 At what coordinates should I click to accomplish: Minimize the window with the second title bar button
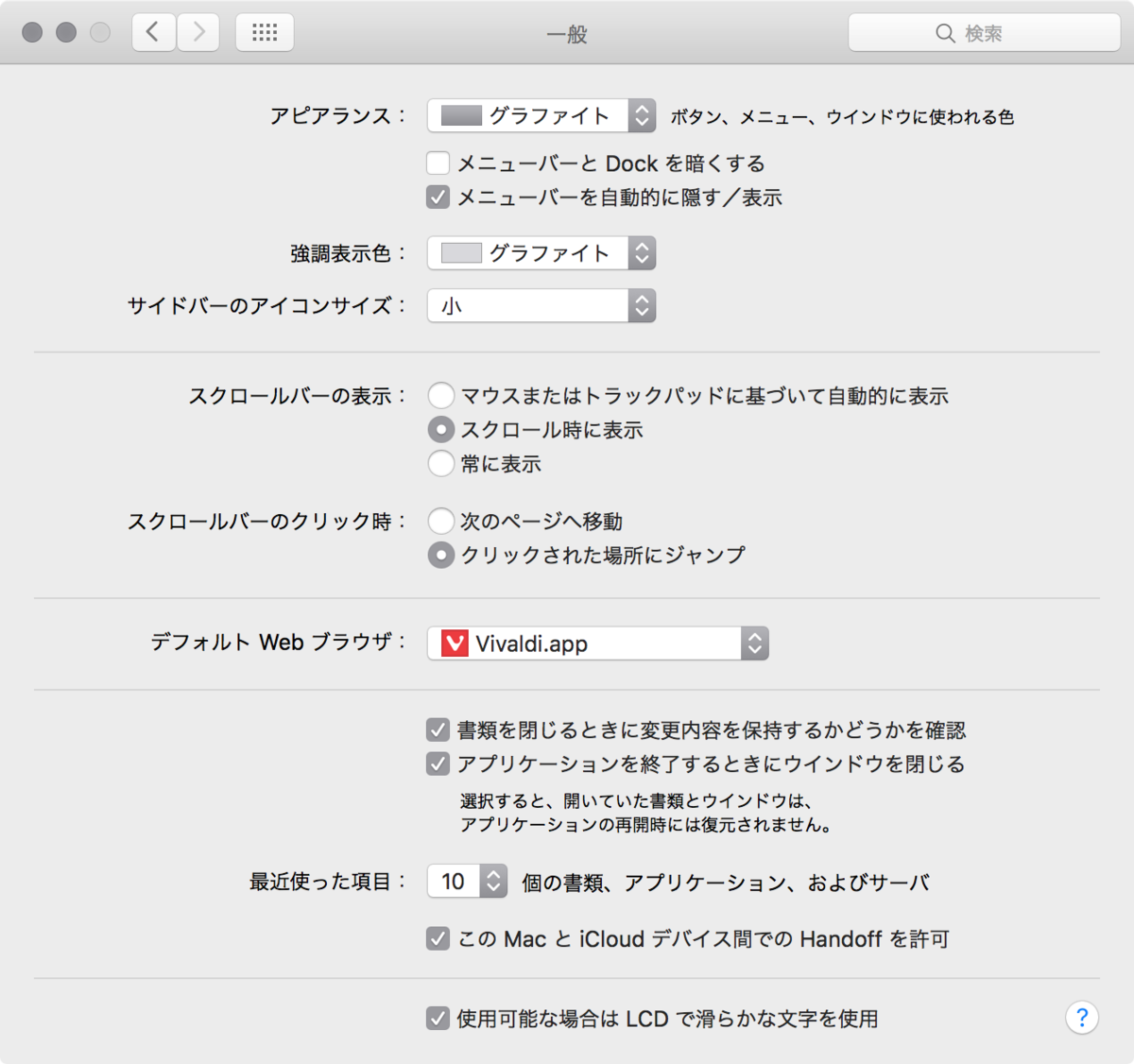(66, 33)
